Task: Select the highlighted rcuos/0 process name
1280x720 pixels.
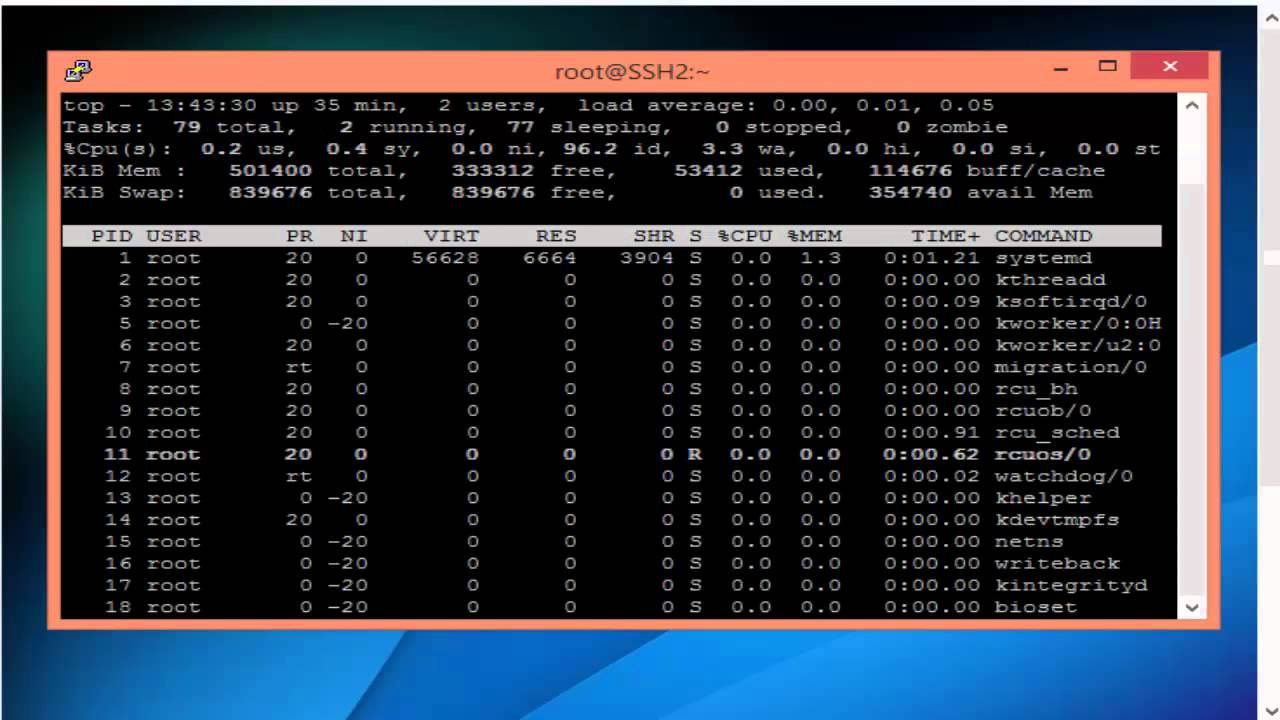Action: click(1043, 454)
